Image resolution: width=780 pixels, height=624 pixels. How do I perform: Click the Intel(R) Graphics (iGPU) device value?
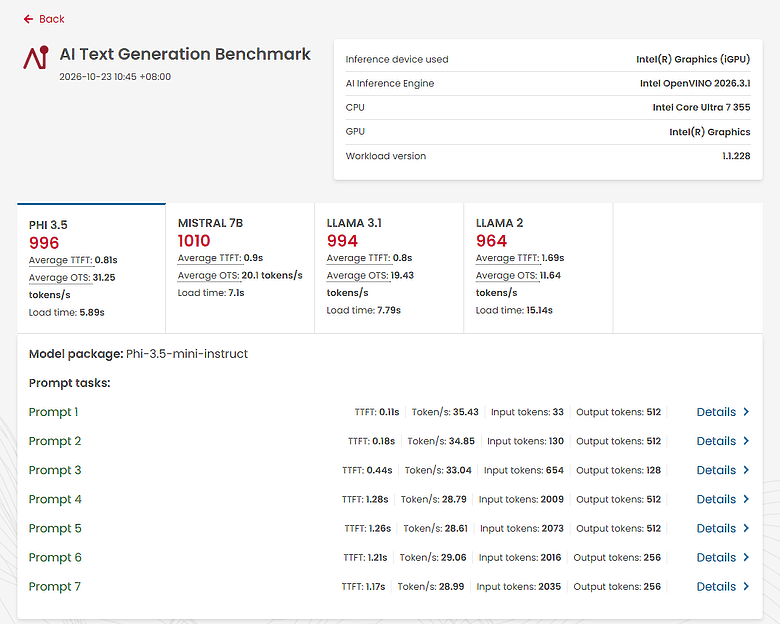pos(693,59)
